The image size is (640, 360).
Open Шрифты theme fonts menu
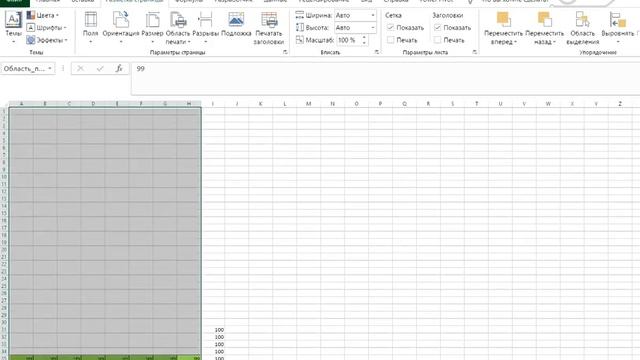46,27
